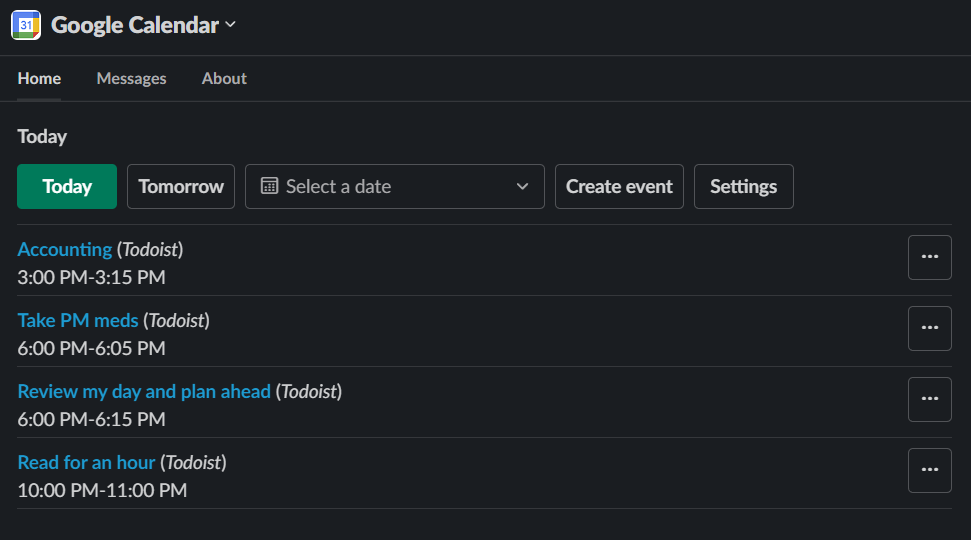Open more options for Accounting event
The width and height of the screenshot is (971, 540).
click(x=929, y=257)
